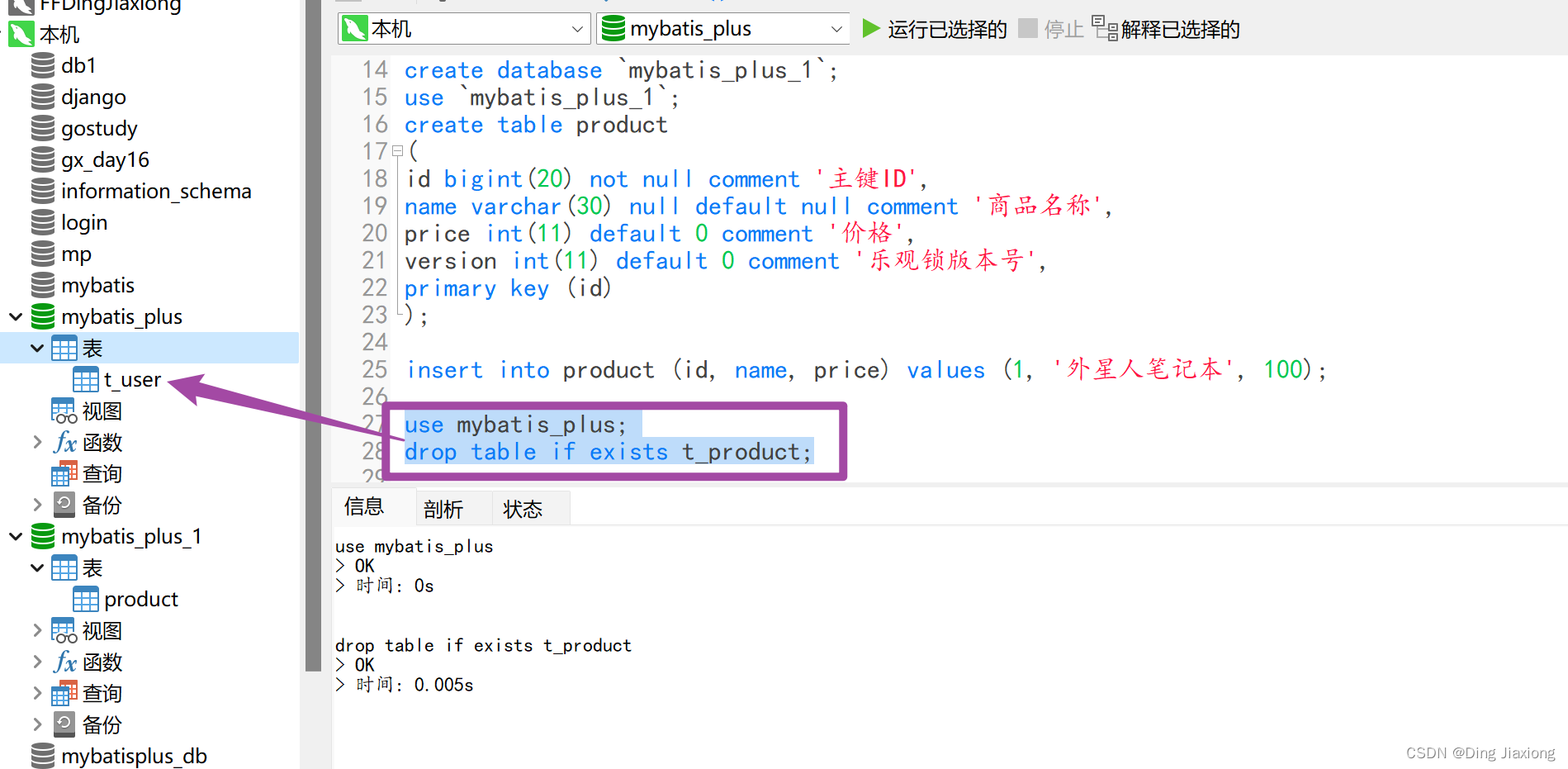
Task: Click the 'primary key (id)' line
Action: point(508,287)
